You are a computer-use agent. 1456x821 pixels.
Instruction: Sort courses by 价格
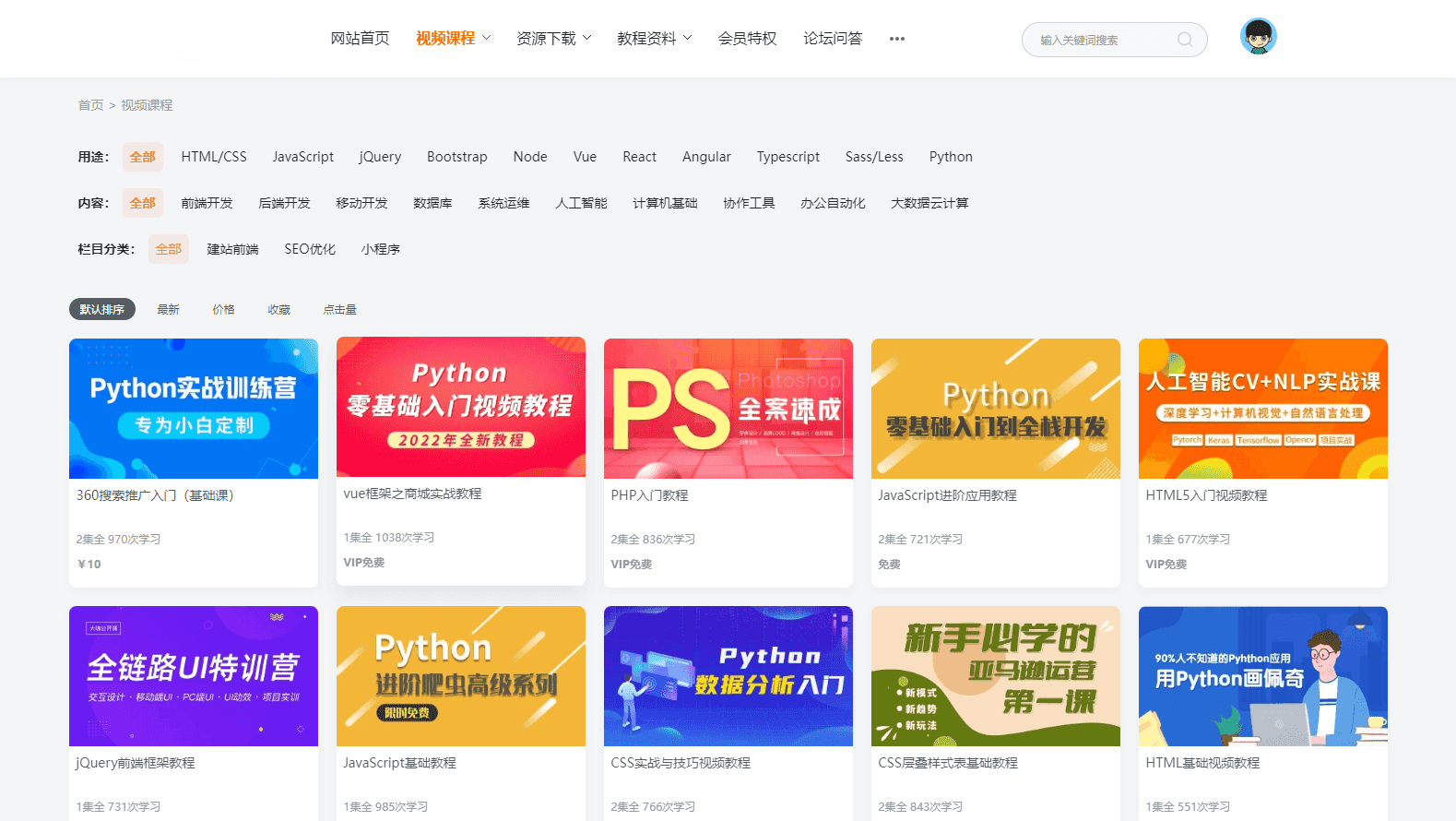(223, 310)
